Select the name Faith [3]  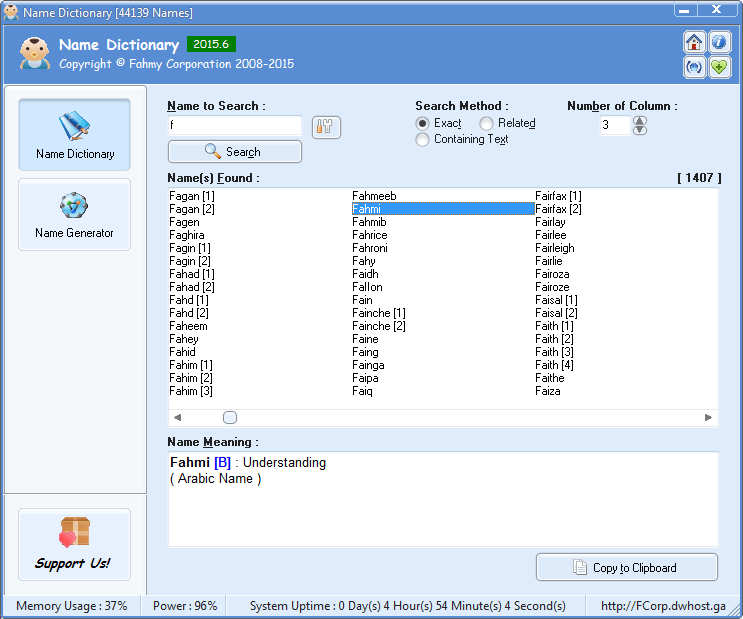(554, 352)
